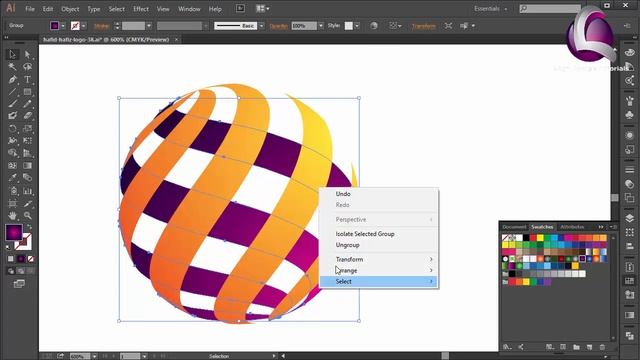Select the Rectangle tool

(27, 91)
